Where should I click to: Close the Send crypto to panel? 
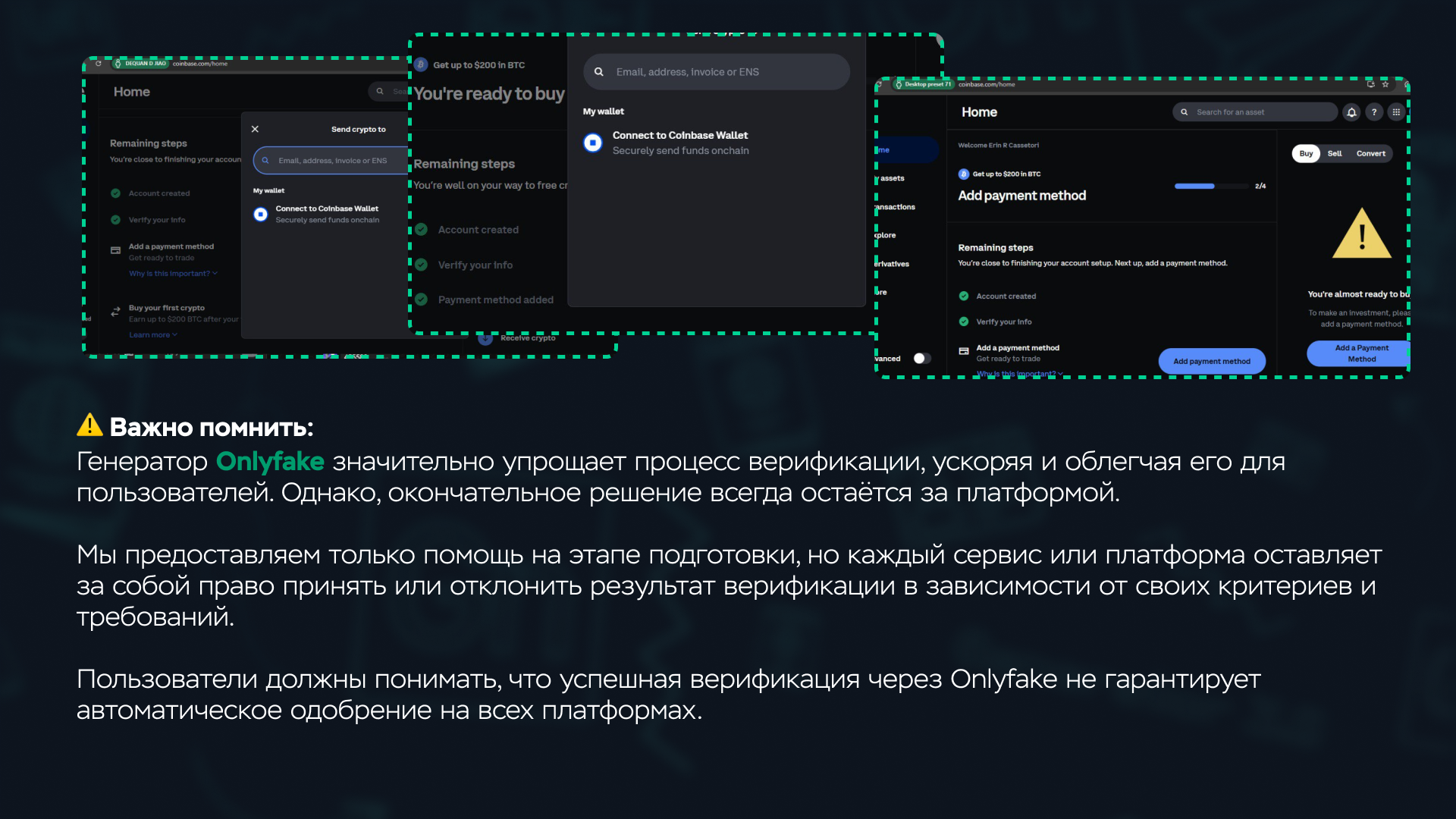(x=255, y=129)
